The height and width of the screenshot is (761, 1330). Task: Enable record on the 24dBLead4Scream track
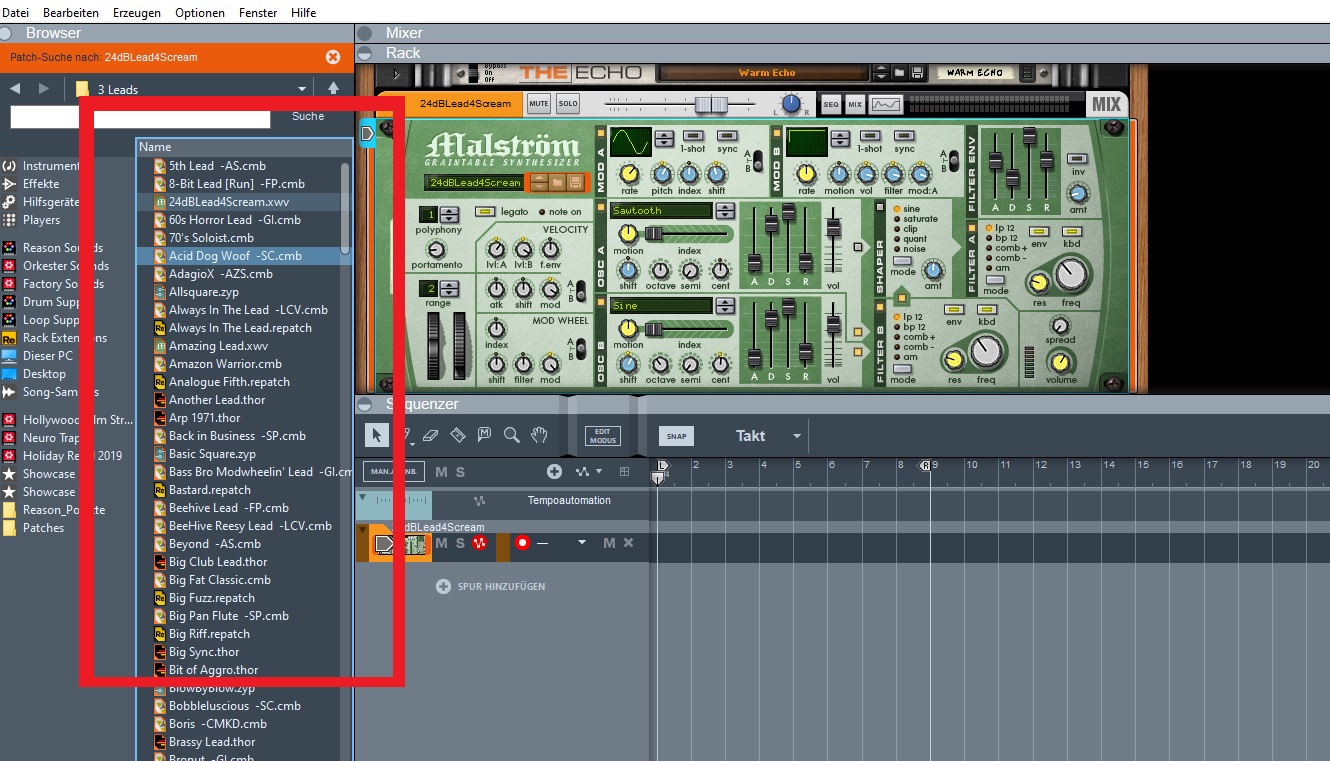point(522,543)
